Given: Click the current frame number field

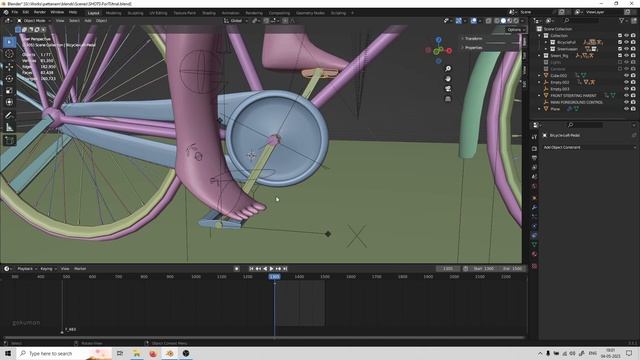Looking at the screenshot, I should [x=448, y=269].
